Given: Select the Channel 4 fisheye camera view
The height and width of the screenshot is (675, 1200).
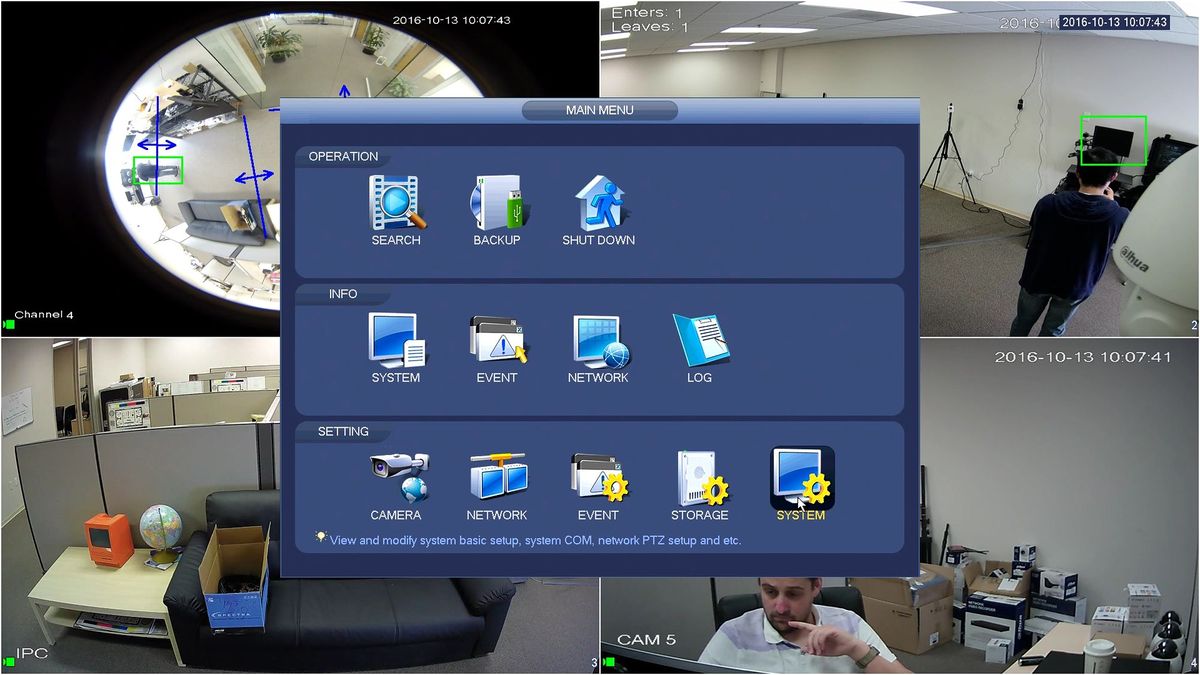Looking at the screenshot, I should (x=140, y=168).
